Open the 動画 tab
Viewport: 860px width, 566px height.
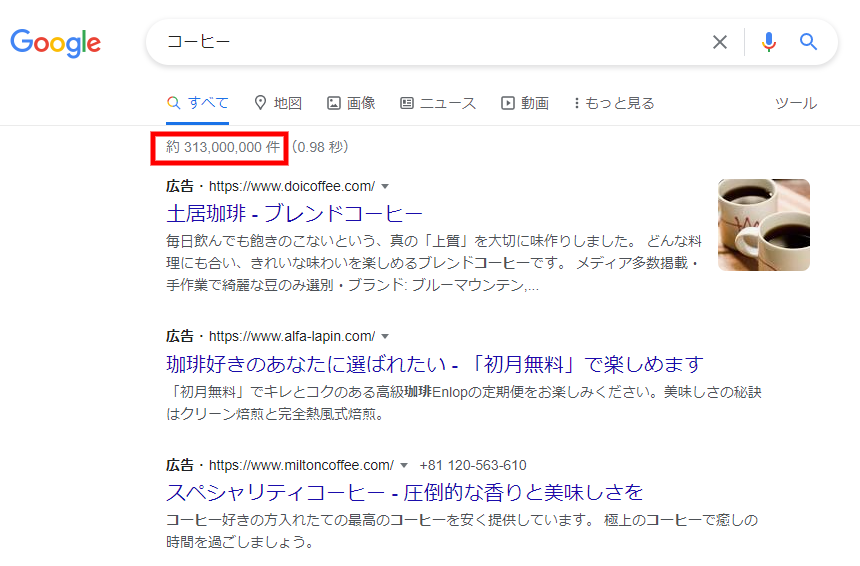(x=525, y=103)
